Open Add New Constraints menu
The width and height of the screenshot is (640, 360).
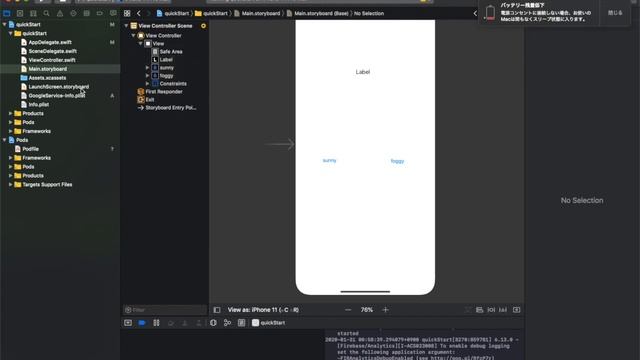(491, 310)
